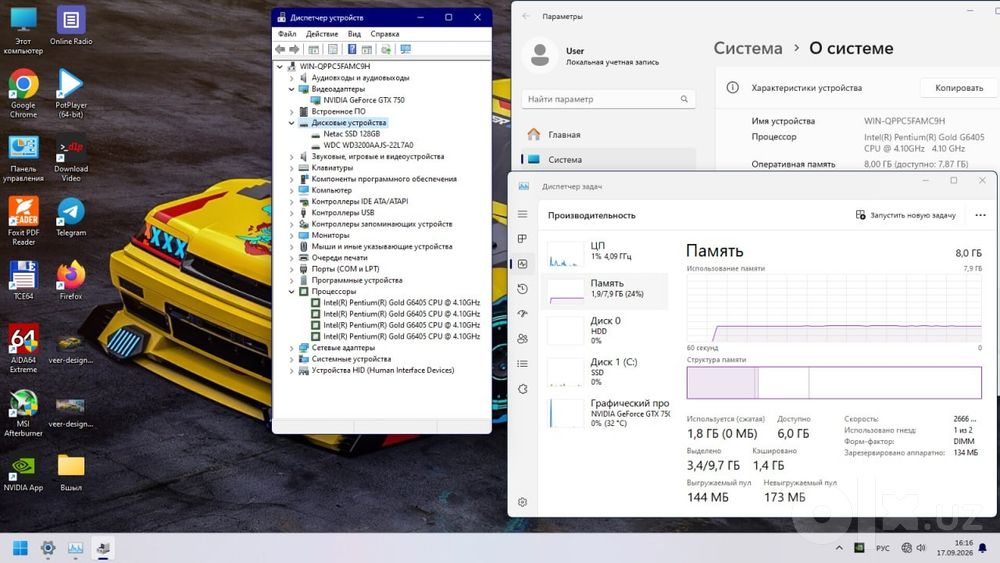Open the Processes page icon in Task Manager sidebar
This screenshot has width=1000, height=563.
[523, 238]
